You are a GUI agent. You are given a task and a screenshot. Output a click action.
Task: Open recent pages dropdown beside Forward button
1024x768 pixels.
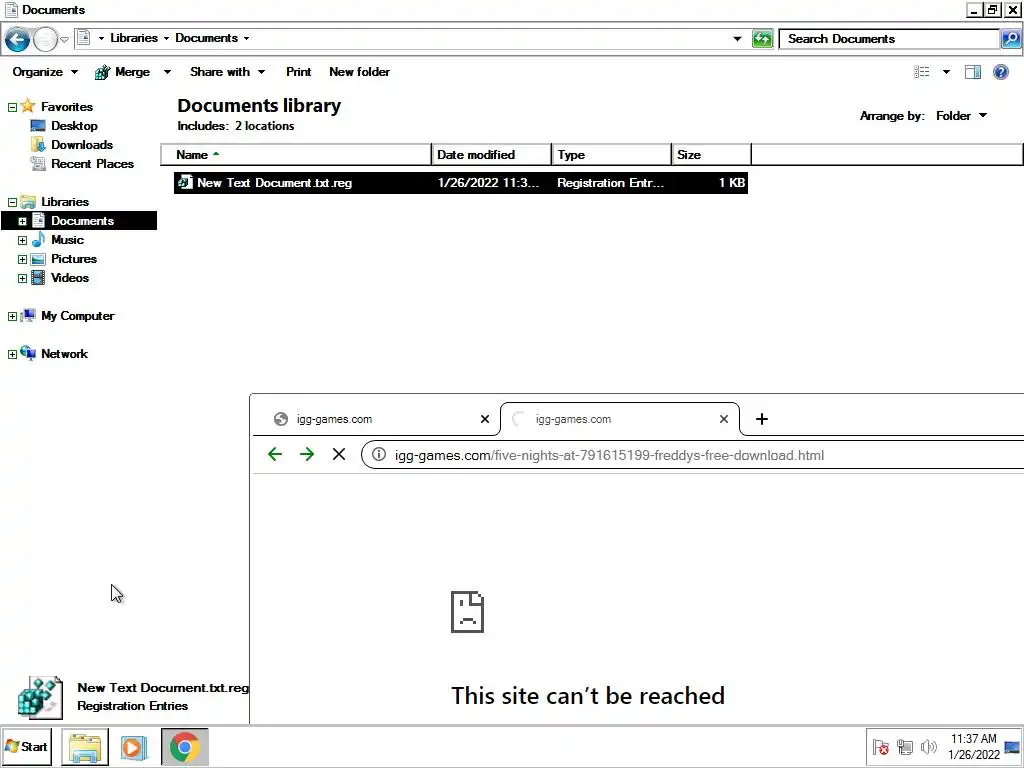[64, 39]
